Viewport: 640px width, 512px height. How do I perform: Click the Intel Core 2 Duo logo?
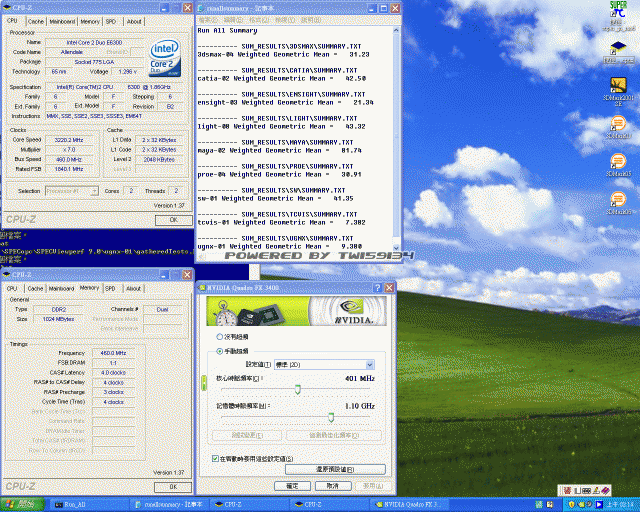click(165, 58)
